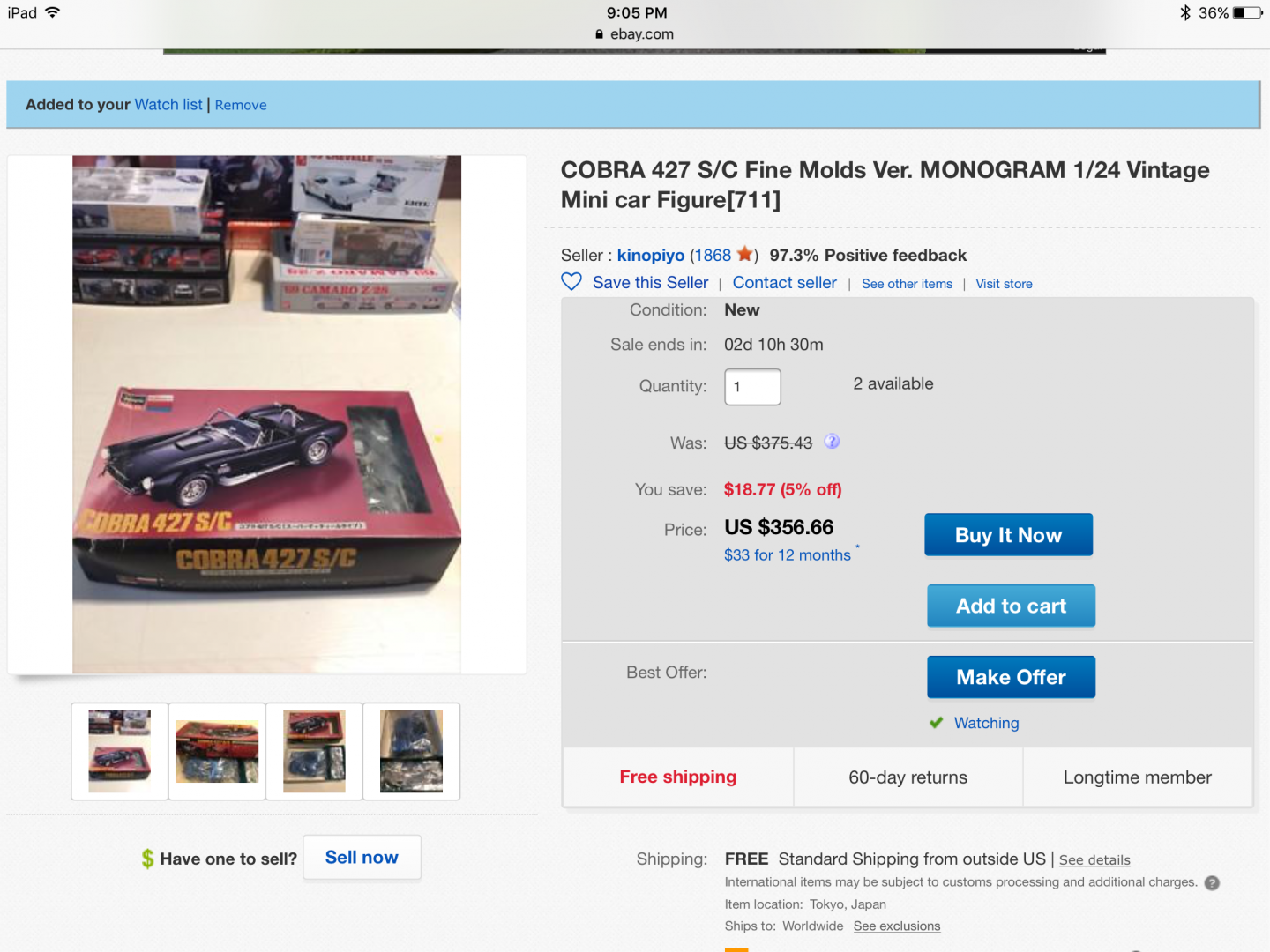1270x952 pixels.
Task: Open the price info question mark icon
Action: [x=832, y=442]
